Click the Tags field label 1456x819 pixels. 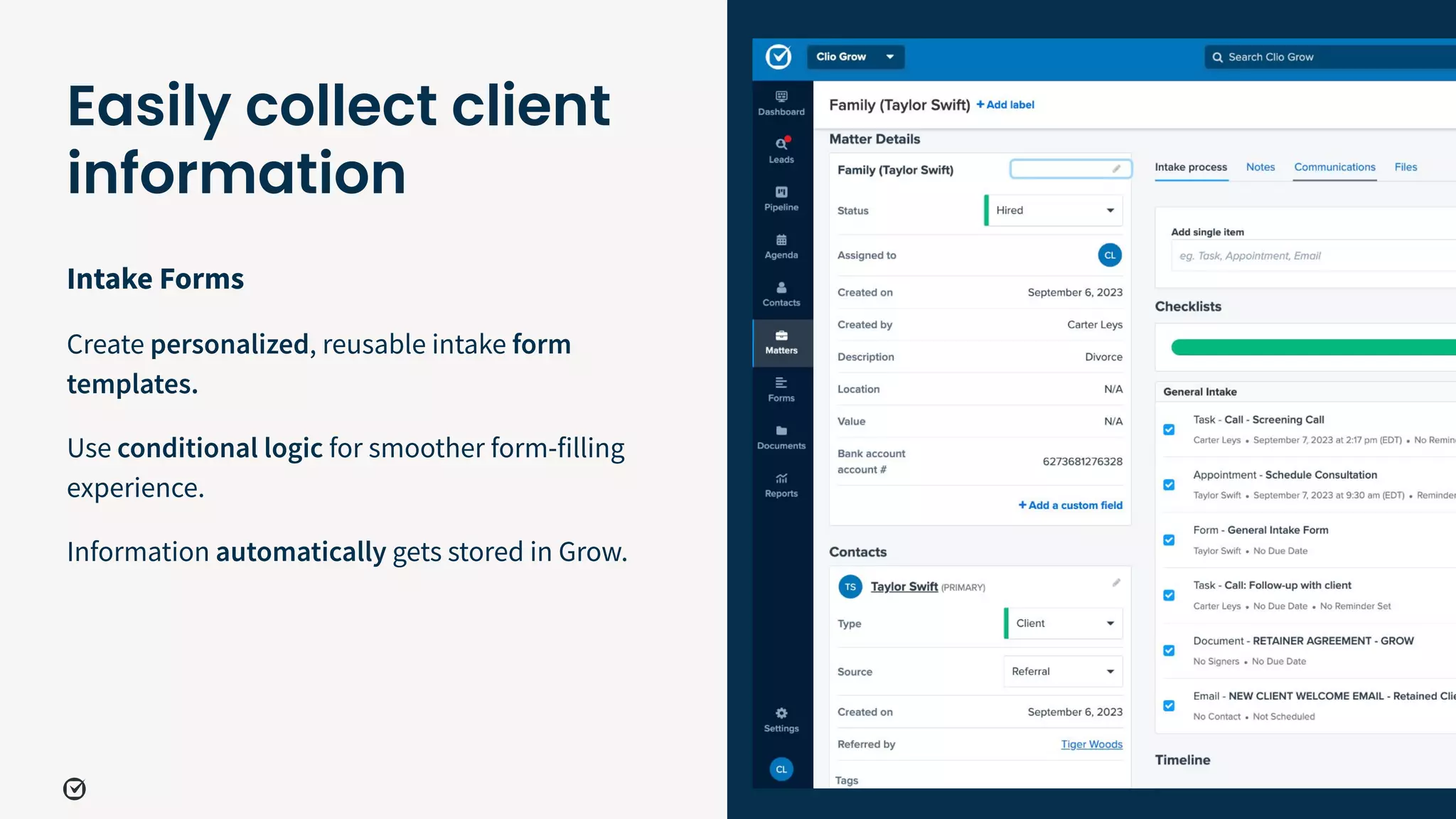click(847, 781)
